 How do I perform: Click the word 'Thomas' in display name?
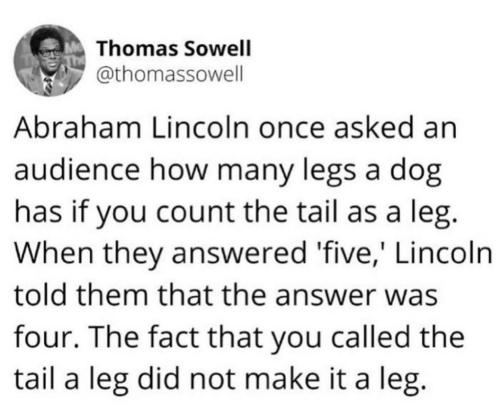(138, 48)
